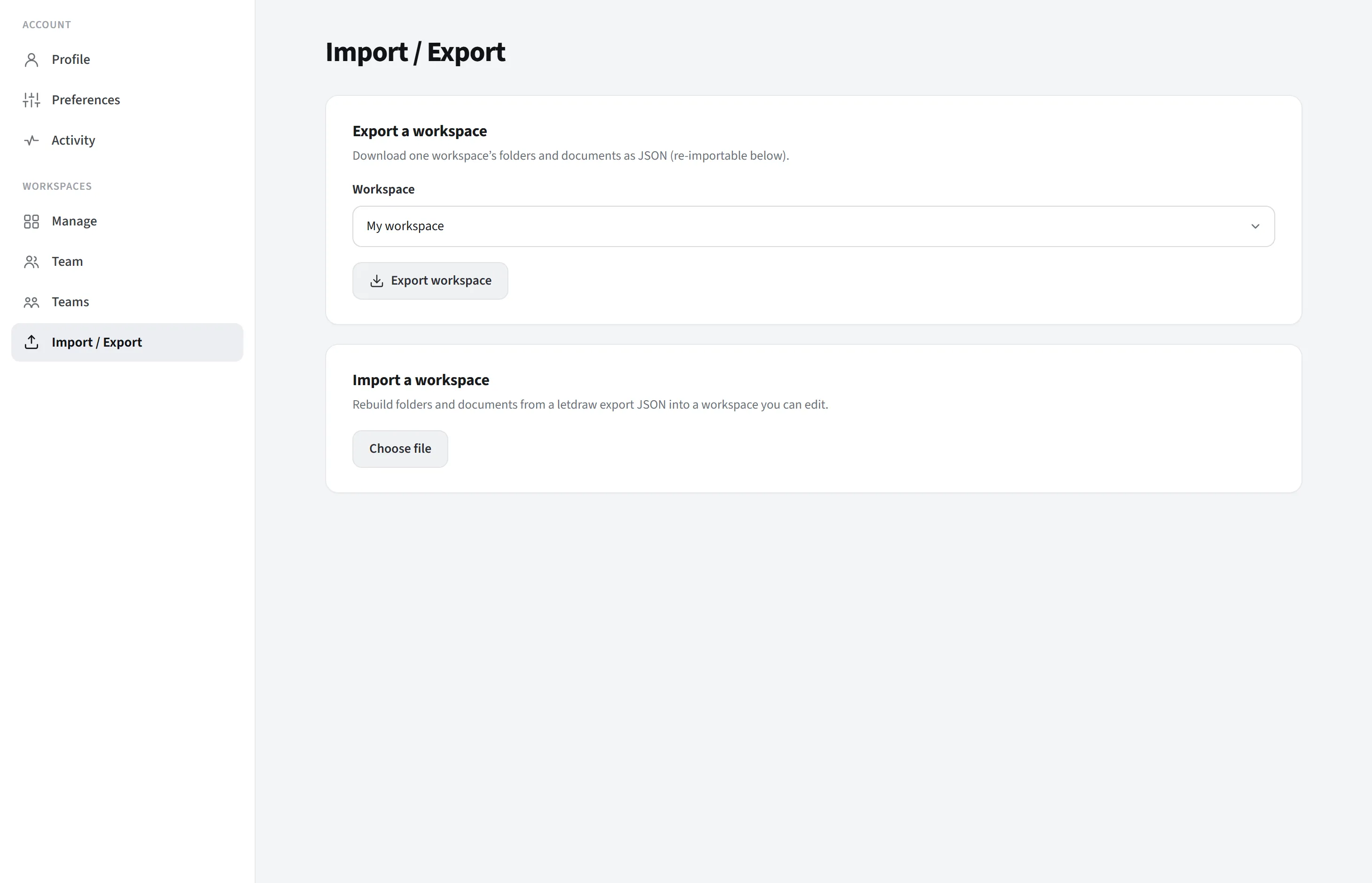Select Import / Export sidebar entry
Image resolution: width=1372 pixels, height=883 pixels.
(x=127, y=342)
